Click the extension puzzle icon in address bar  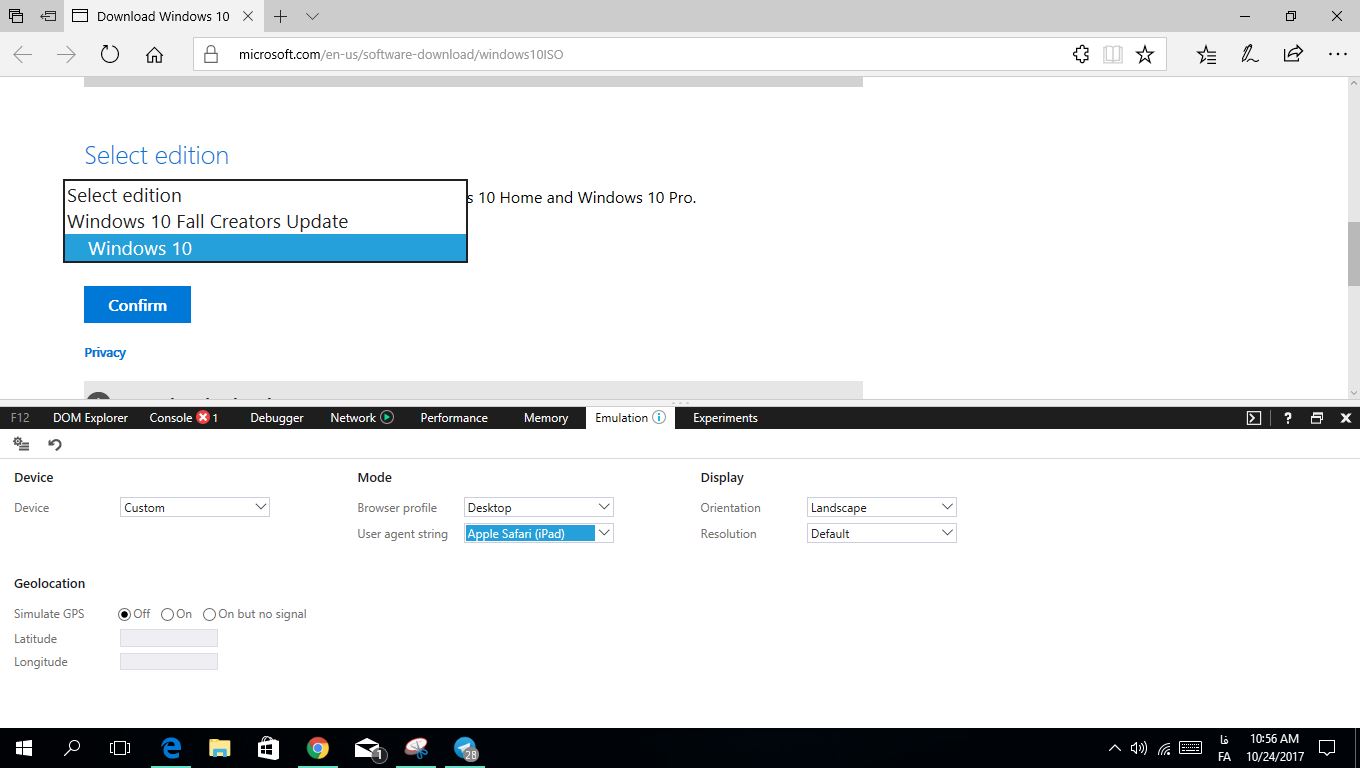coord(1081,54)
